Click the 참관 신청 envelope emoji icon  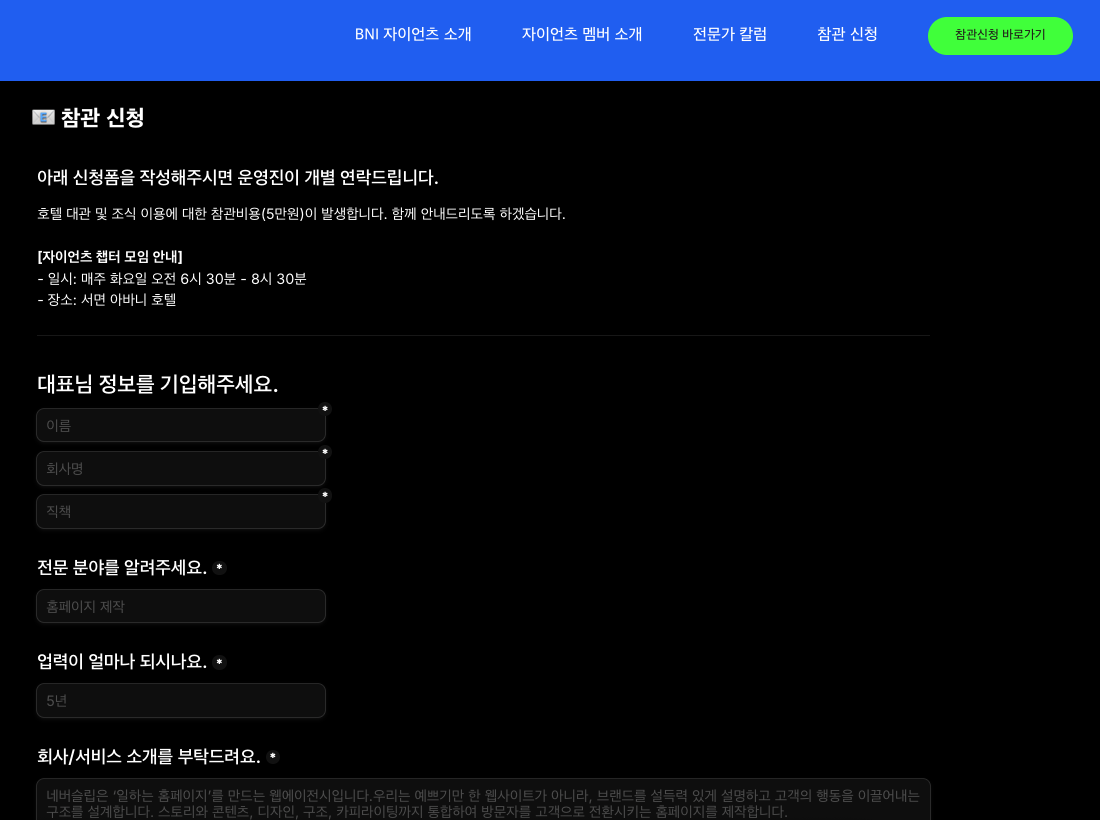tap(42, 117)
